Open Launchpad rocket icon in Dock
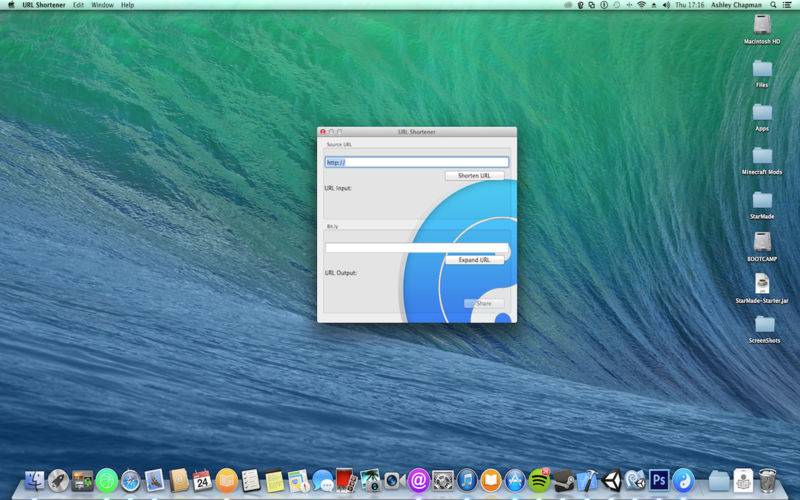The width and height of the screenshot is (800, 500). tap(58, 481)
